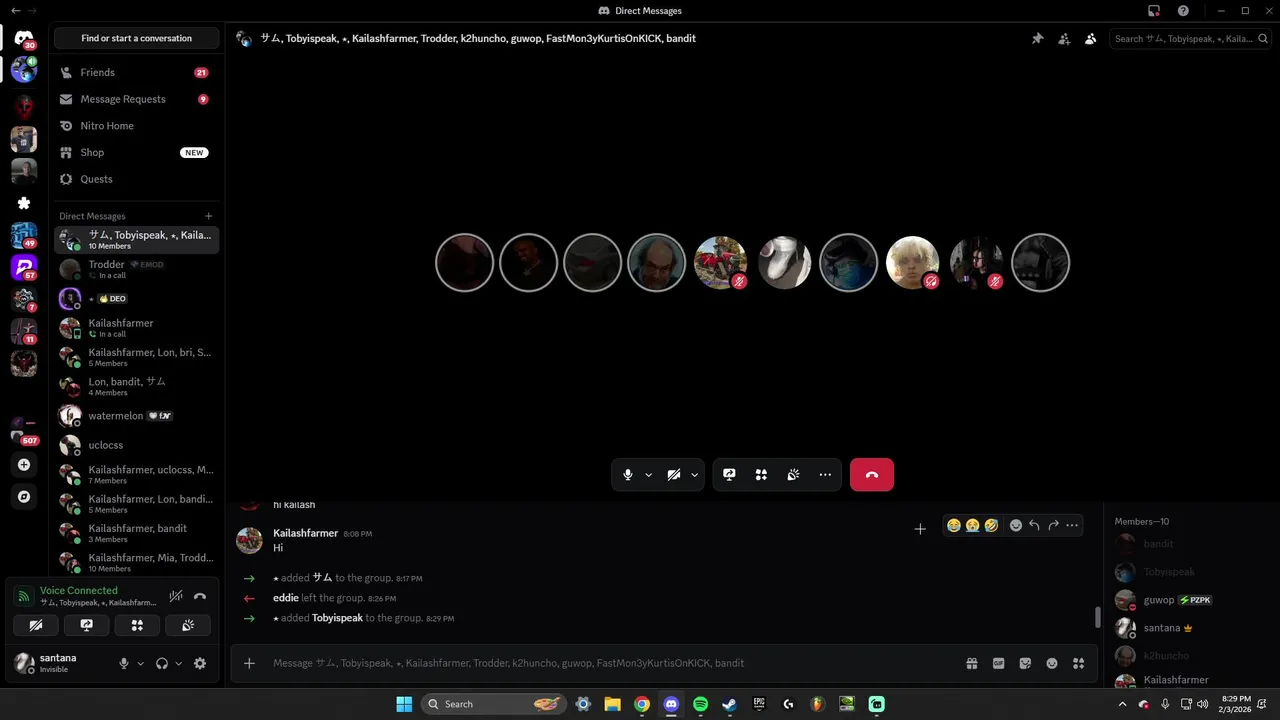Image resolution: width=1280 pixels, height=720 pixels.
Task: Mute microphone in the user panel
Action: (x=124, y=663)
